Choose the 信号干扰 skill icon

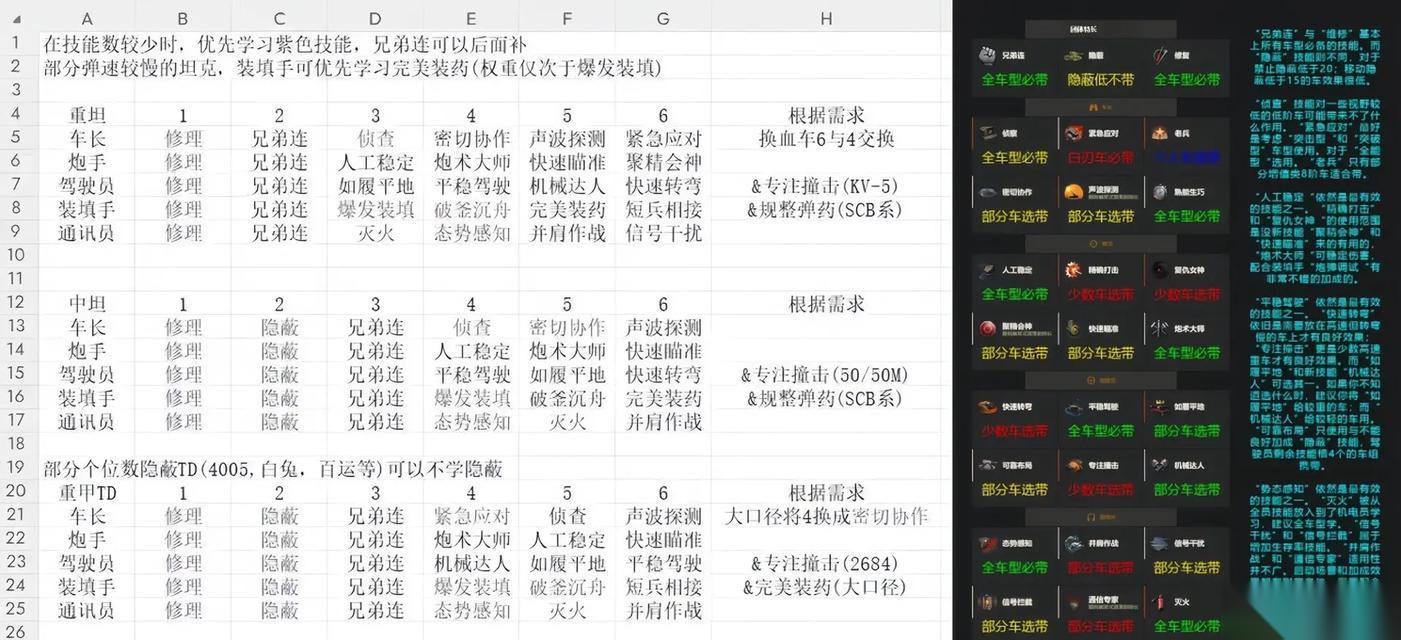1160,544
